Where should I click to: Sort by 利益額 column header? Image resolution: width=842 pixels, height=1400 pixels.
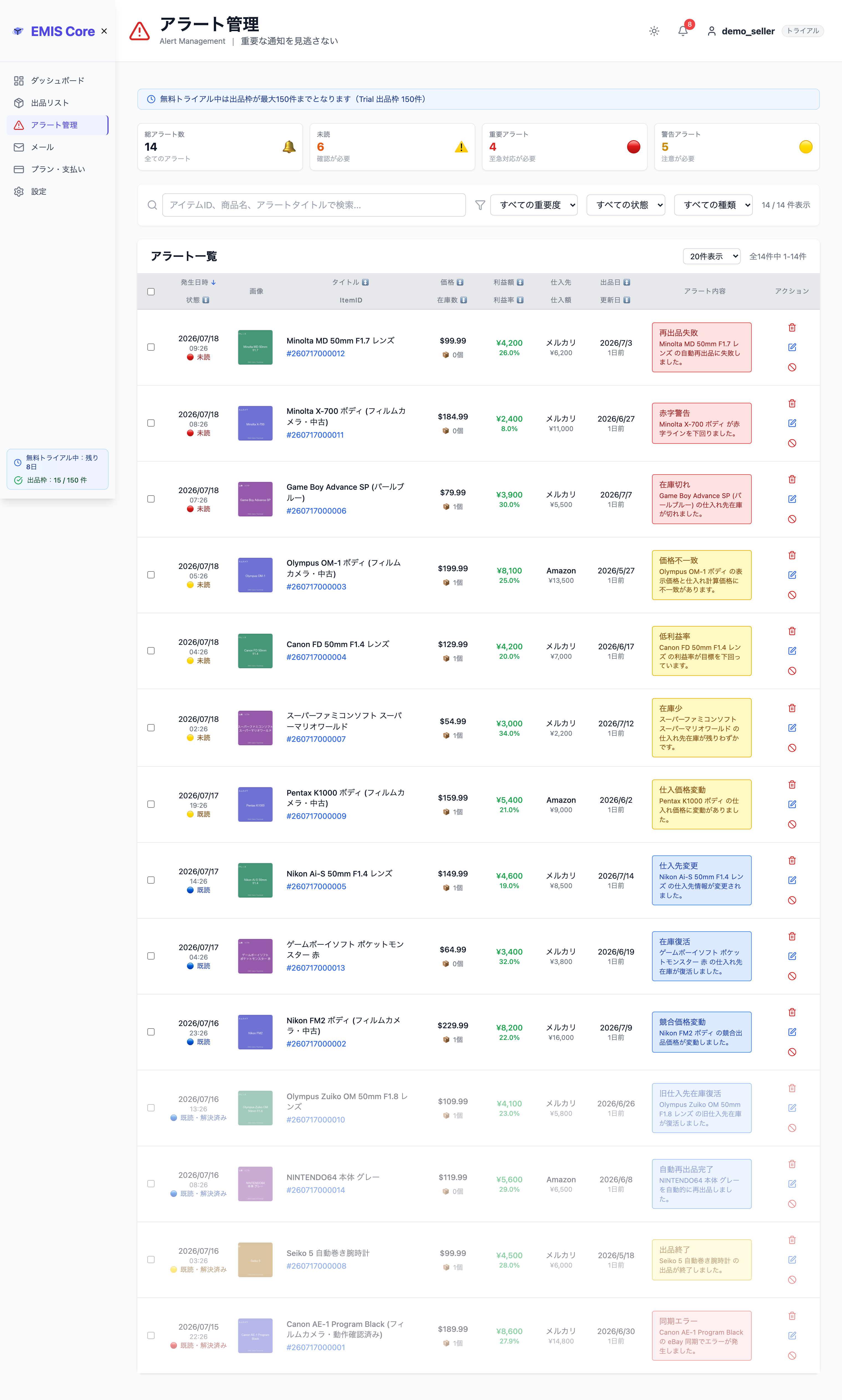tap(508, 282)
